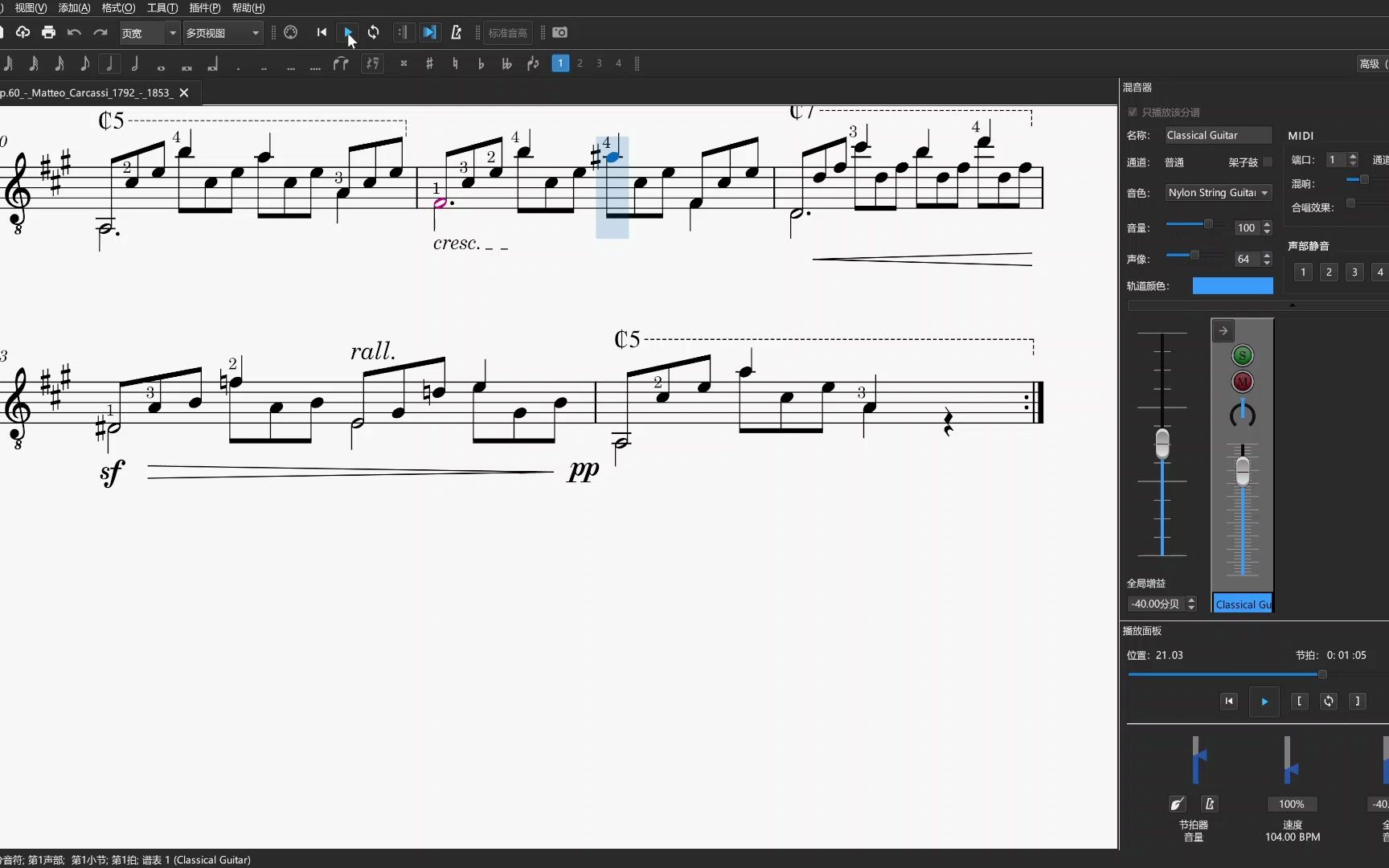Toggle metronome in top toolbar

coord(456,32)
